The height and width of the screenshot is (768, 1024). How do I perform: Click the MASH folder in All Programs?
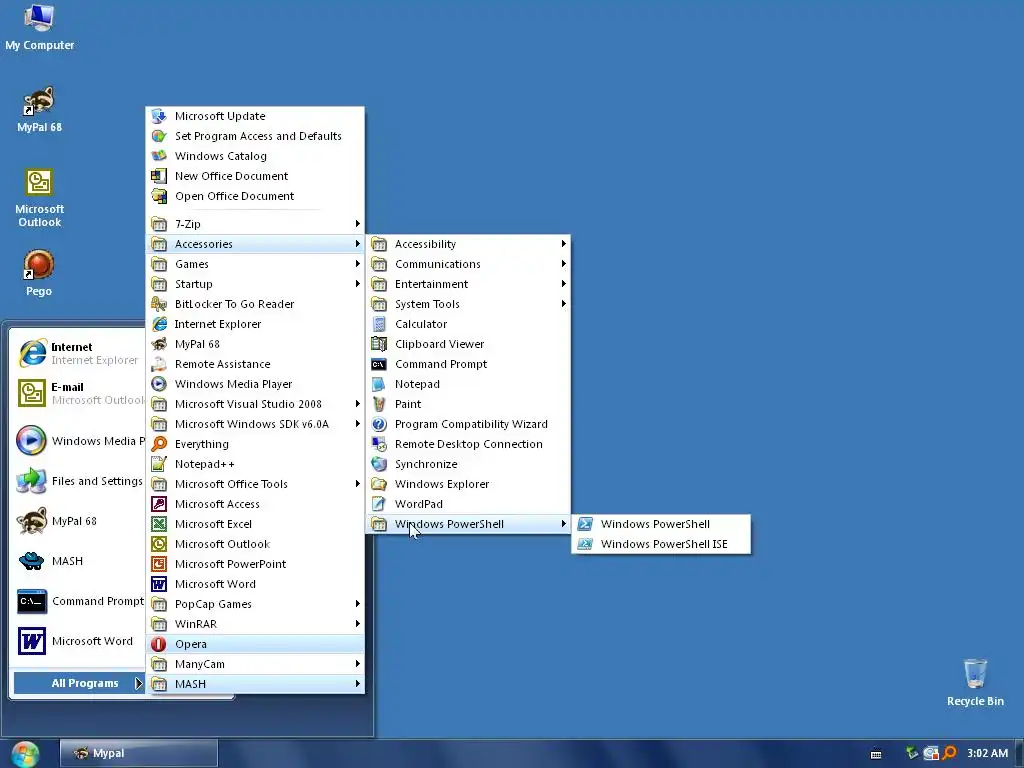pyautogui.click(x=255, y=684)
